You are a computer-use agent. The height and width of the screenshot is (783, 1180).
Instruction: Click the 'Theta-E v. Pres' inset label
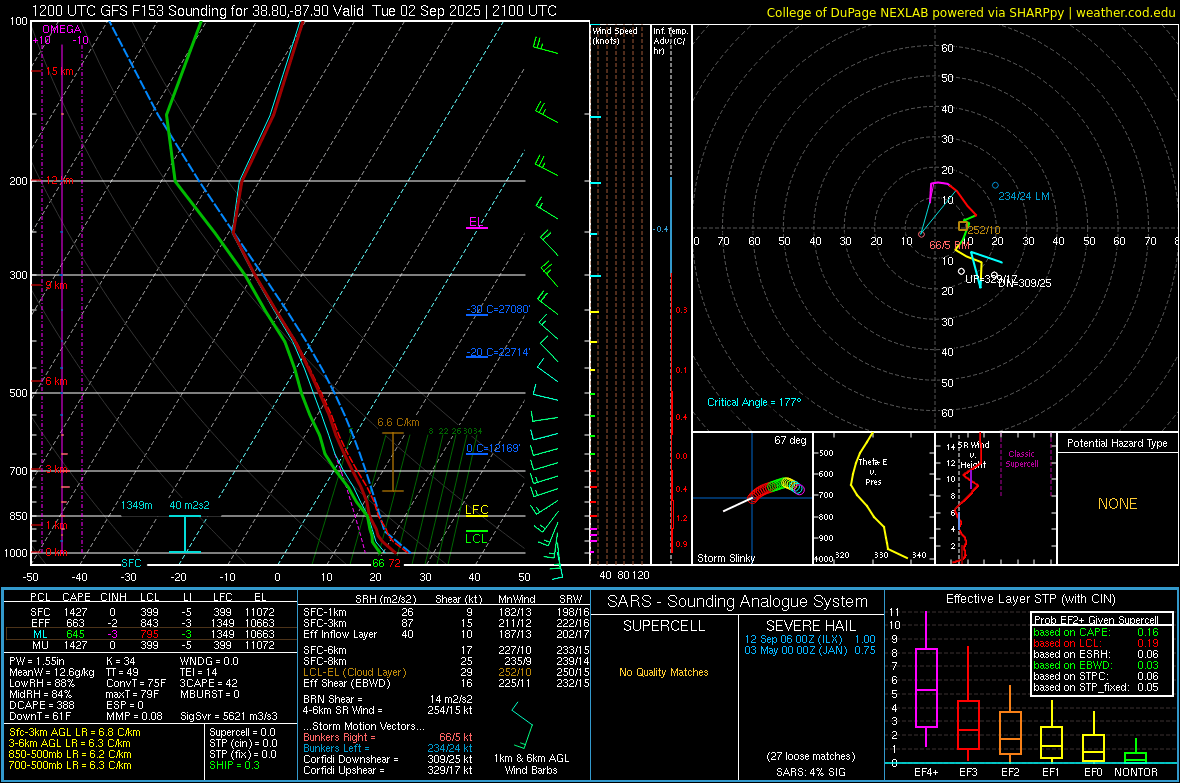(x=873, y=471)
